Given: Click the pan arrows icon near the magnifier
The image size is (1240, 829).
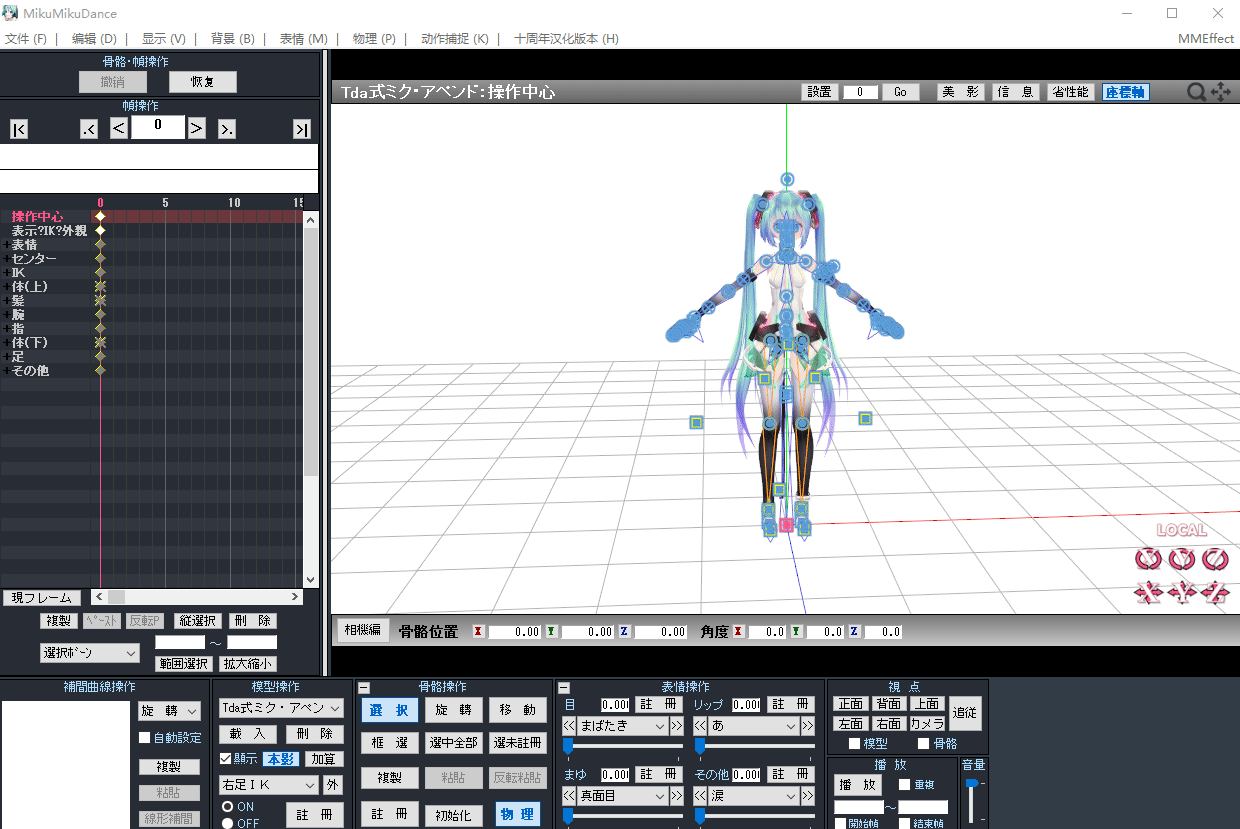Looking at the screenshot, I should pos(1220,91).
